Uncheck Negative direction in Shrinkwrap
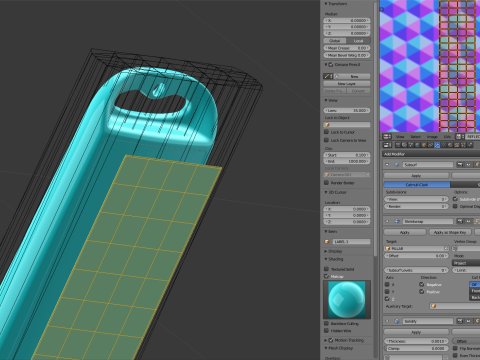Image resolution: width=480 pixels, height=360 pixels. click(x=422, y=284)
